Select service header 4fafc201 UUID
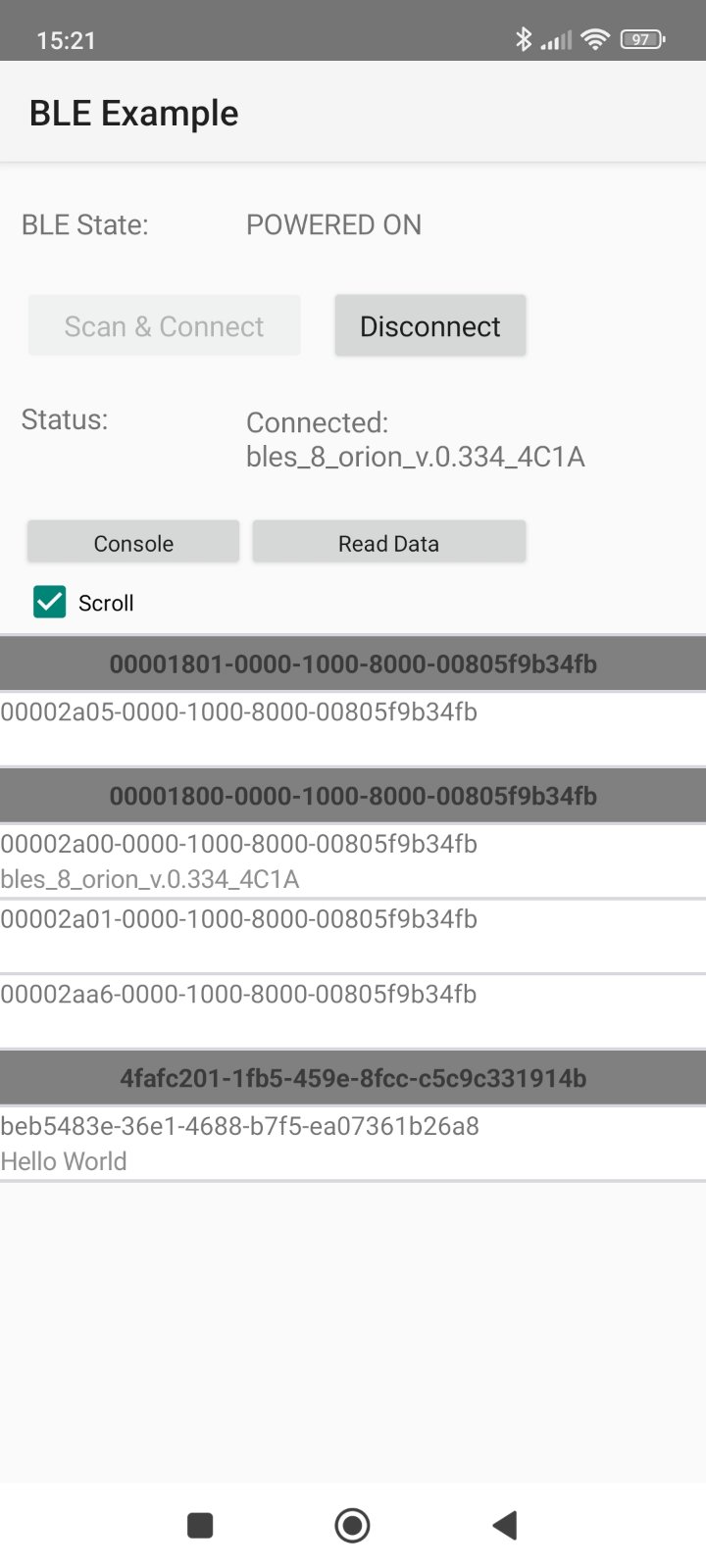The width and height of the screenshot is (706, 1568). 353,1078
